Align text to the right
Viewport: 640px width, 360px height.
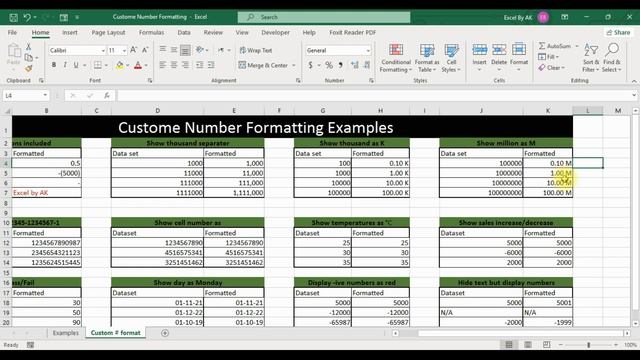[x=185, y=65]
